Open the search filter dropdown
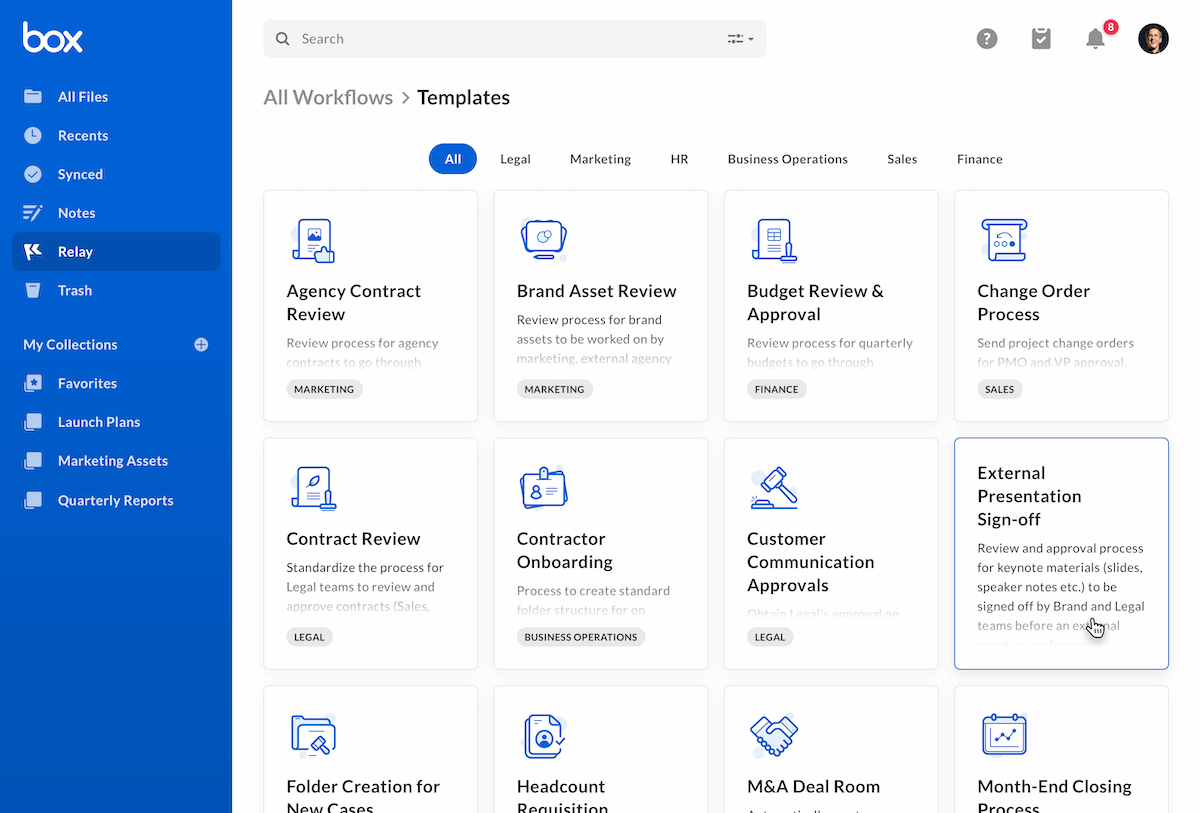Image resolution: width=1200 pixels, height=813 pixels. click(x=739, y=38)
